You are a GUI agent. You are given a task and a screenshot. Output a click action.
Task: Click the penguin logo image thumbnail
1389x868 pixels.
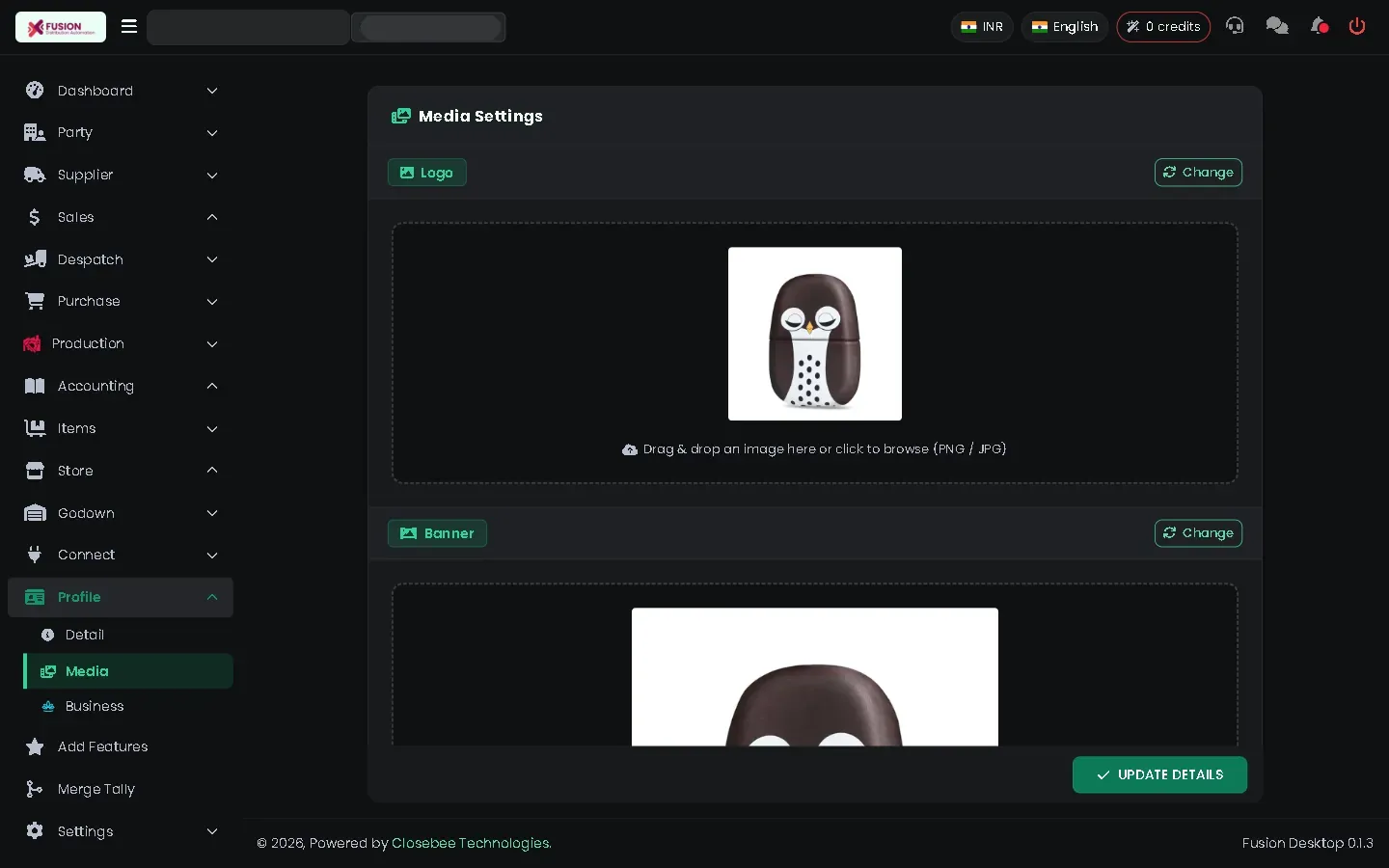815,334
